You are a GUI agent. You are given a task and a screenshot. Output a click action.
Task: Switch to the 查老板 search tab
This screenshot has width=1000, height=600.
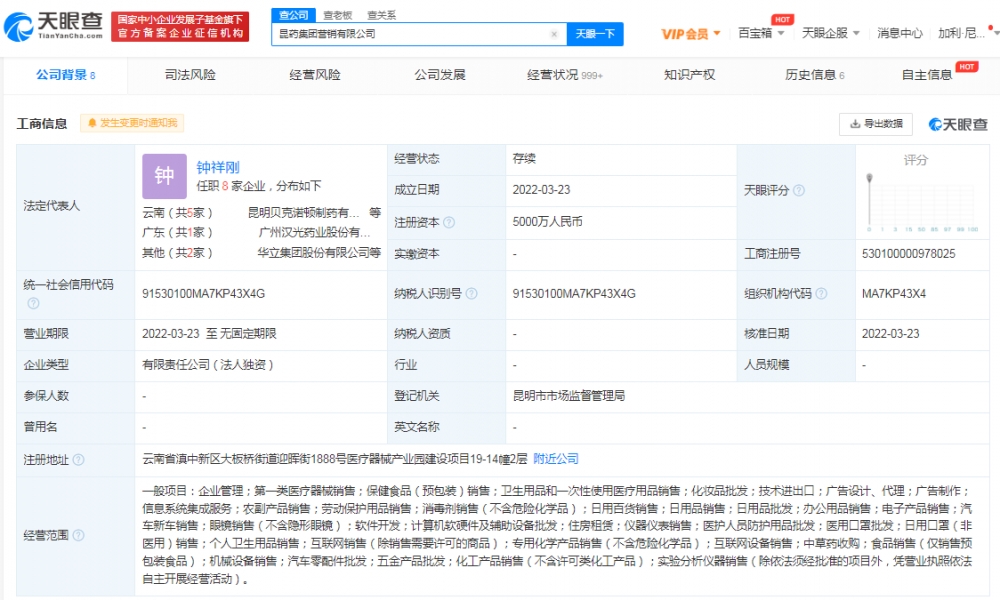[x=338, y=15]
